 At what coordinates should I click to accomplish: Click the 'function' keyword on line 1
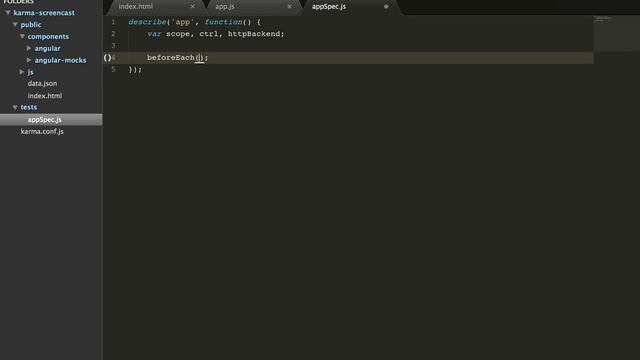pos(223,22)
